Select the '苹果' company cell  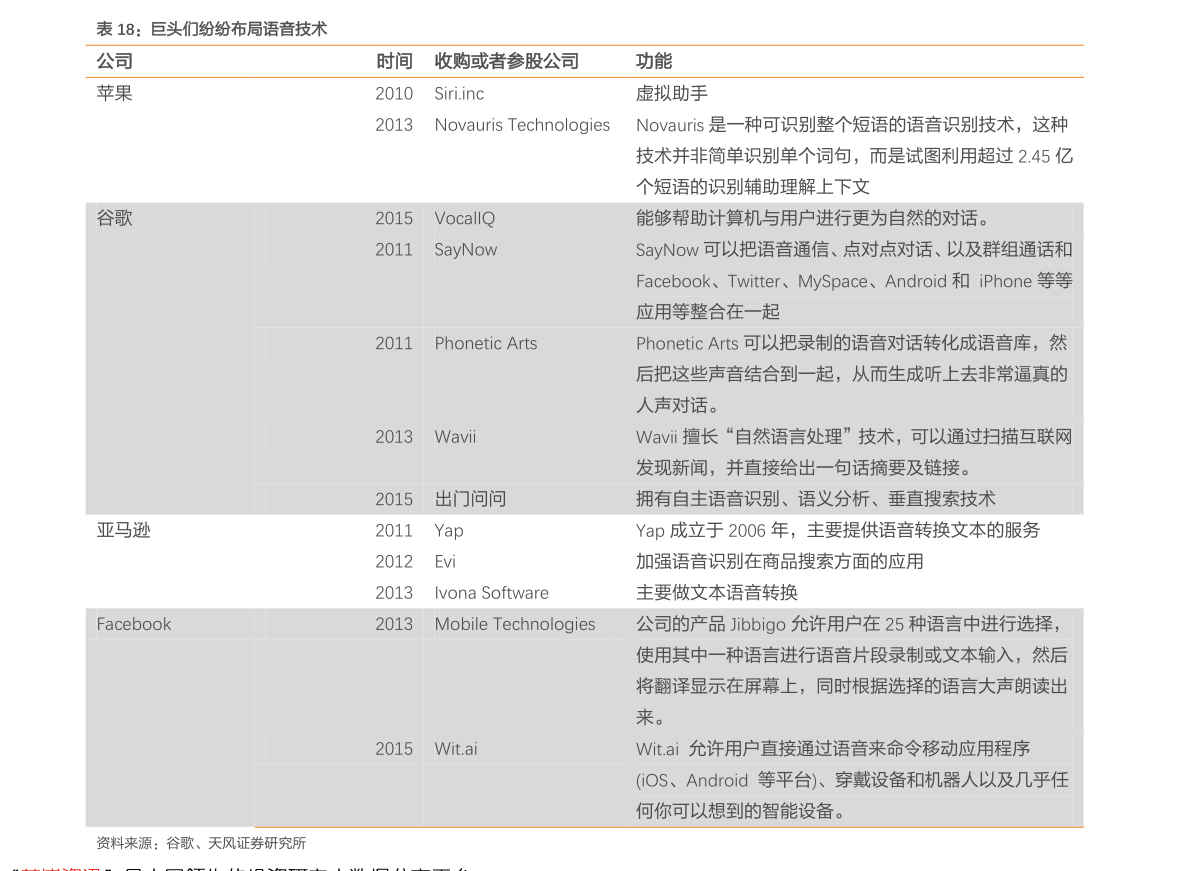(115, 93)
